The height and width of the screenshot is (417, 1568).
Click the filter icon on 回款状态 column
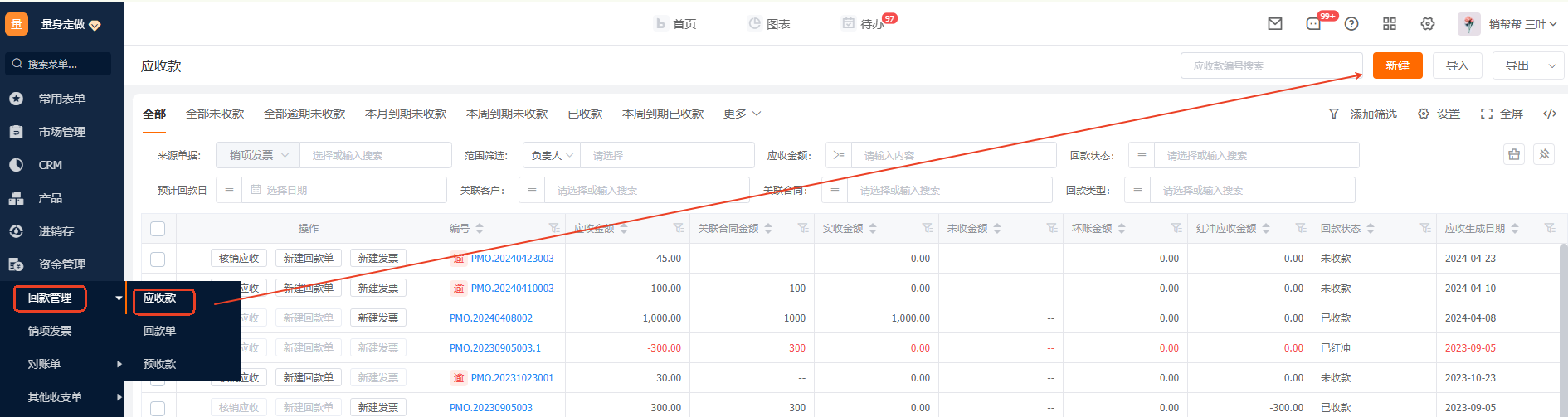coord(1425,228)
